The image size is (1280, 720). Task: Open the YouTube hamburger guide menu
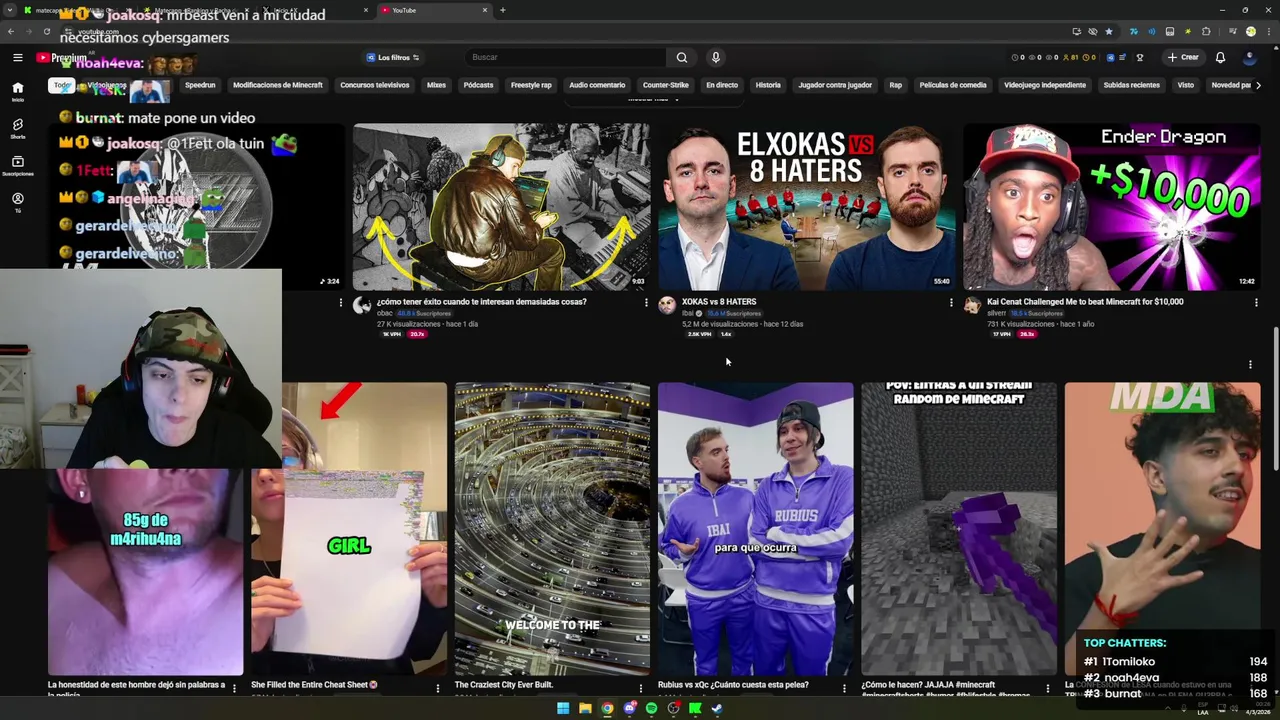click(17, 58)
